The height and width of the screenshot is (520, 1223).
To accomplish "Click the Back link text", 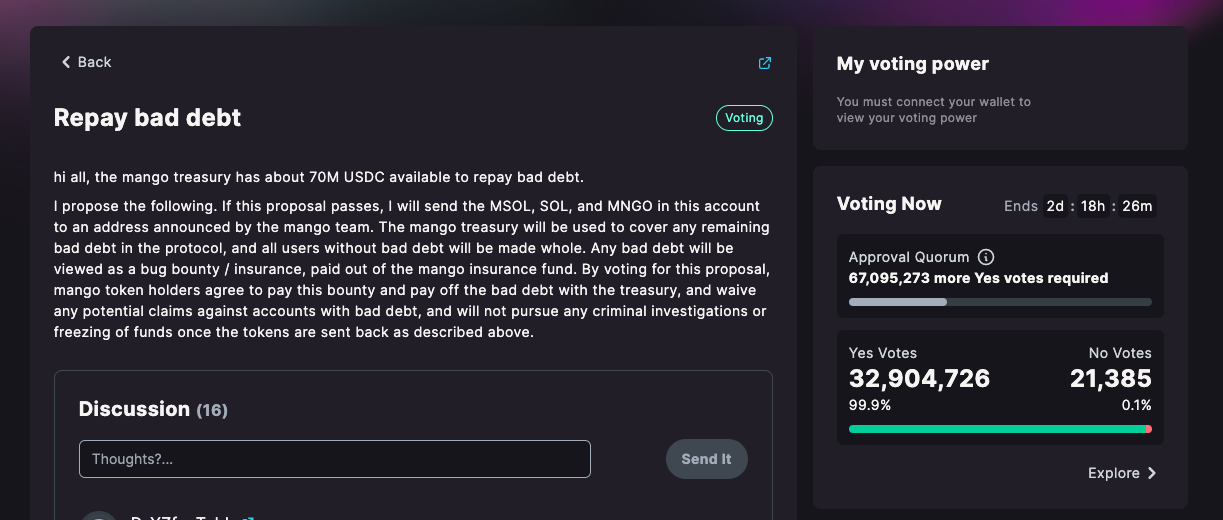I will point(95,62).
